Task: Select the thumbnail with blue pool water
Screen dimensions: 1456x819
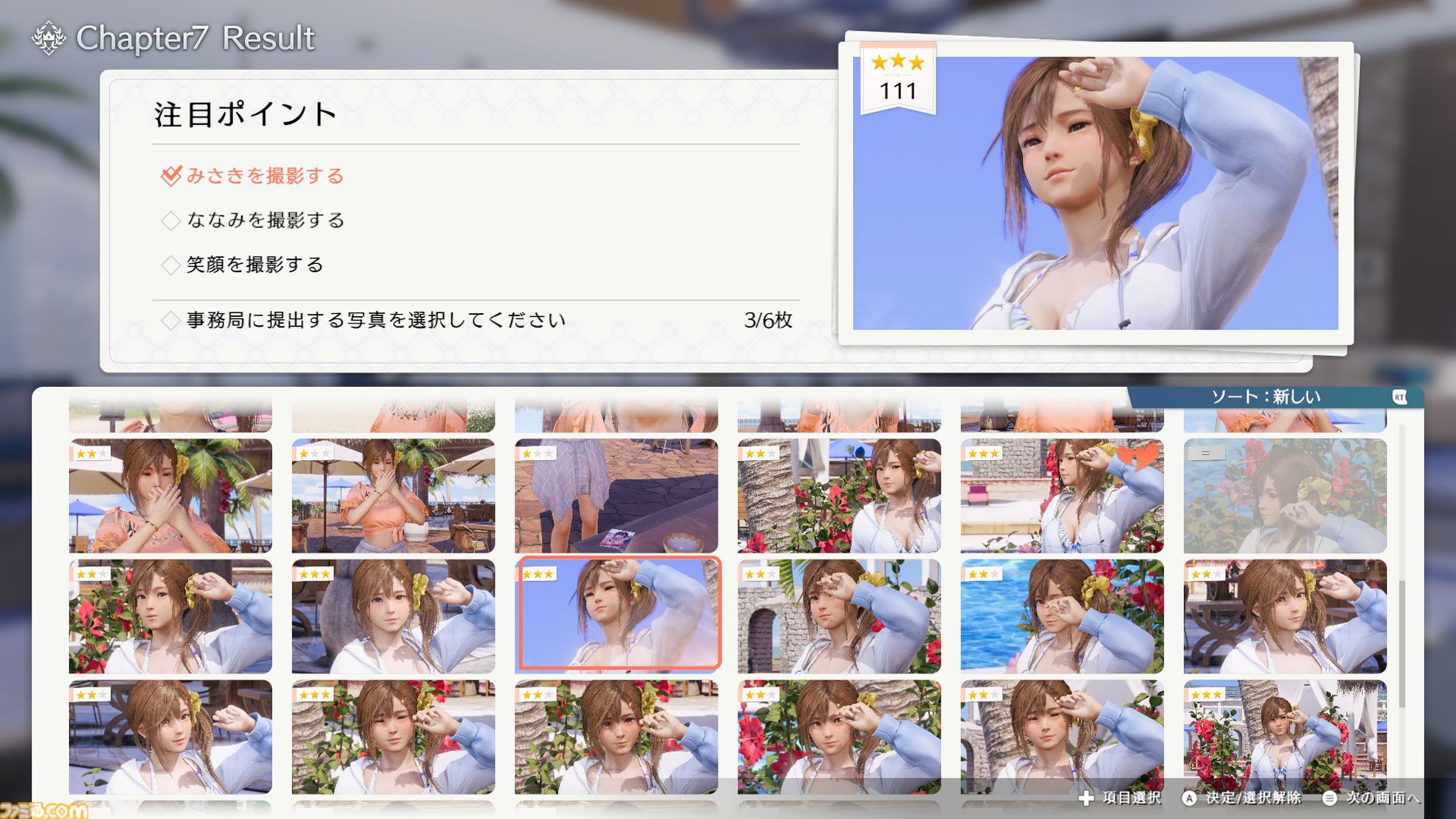Action: [x=1062, y=617]
